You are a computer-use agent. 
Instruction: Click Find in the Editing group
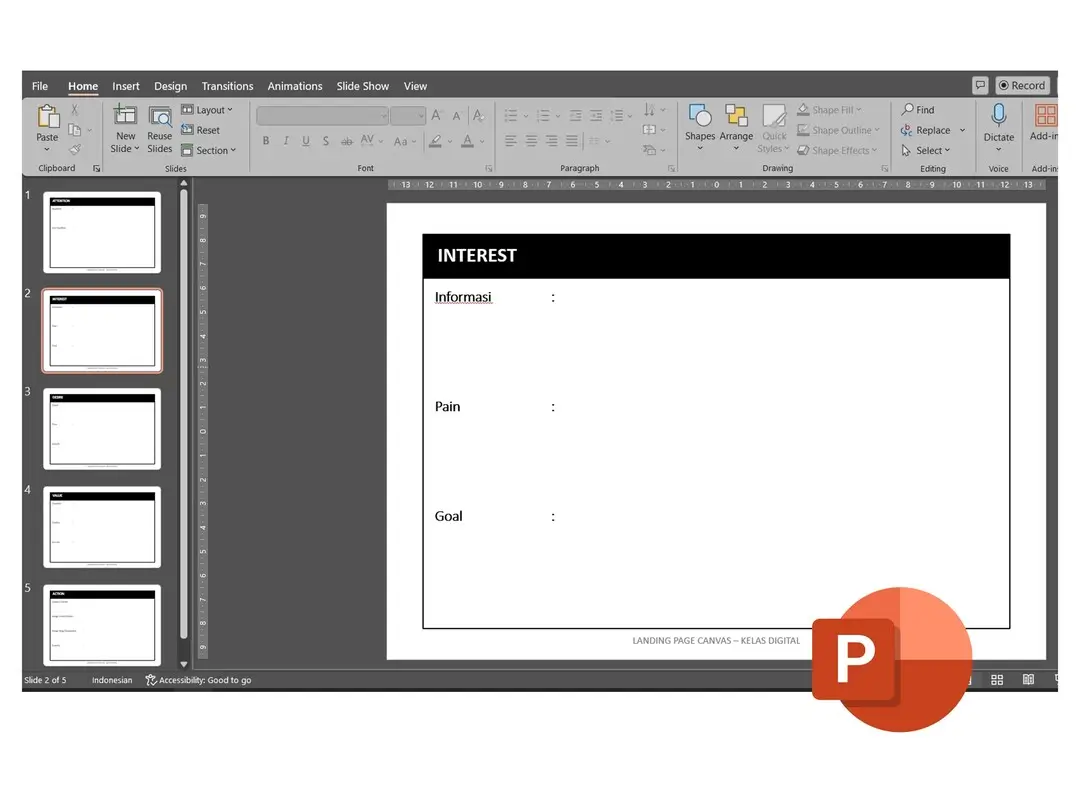[x=918, y=110]
